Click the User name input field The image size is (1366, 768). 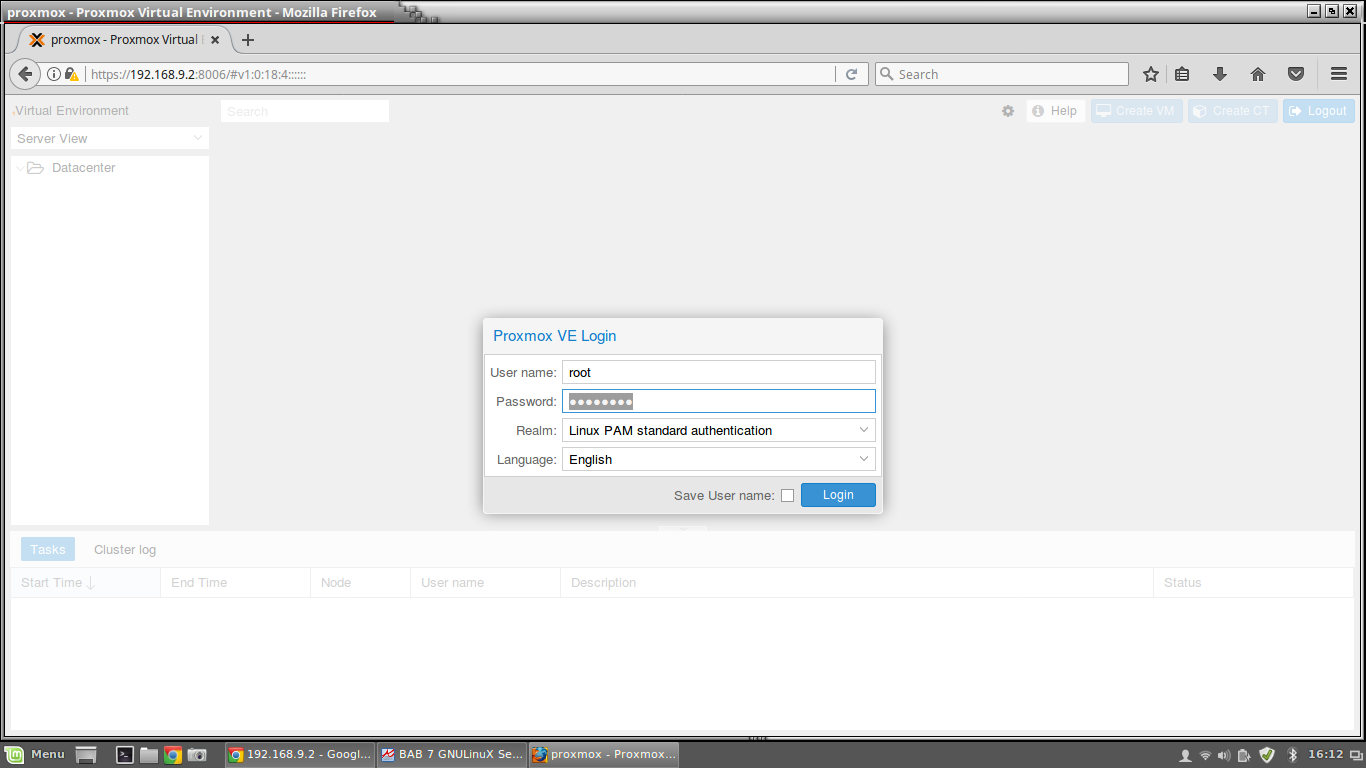coord(719,372)
